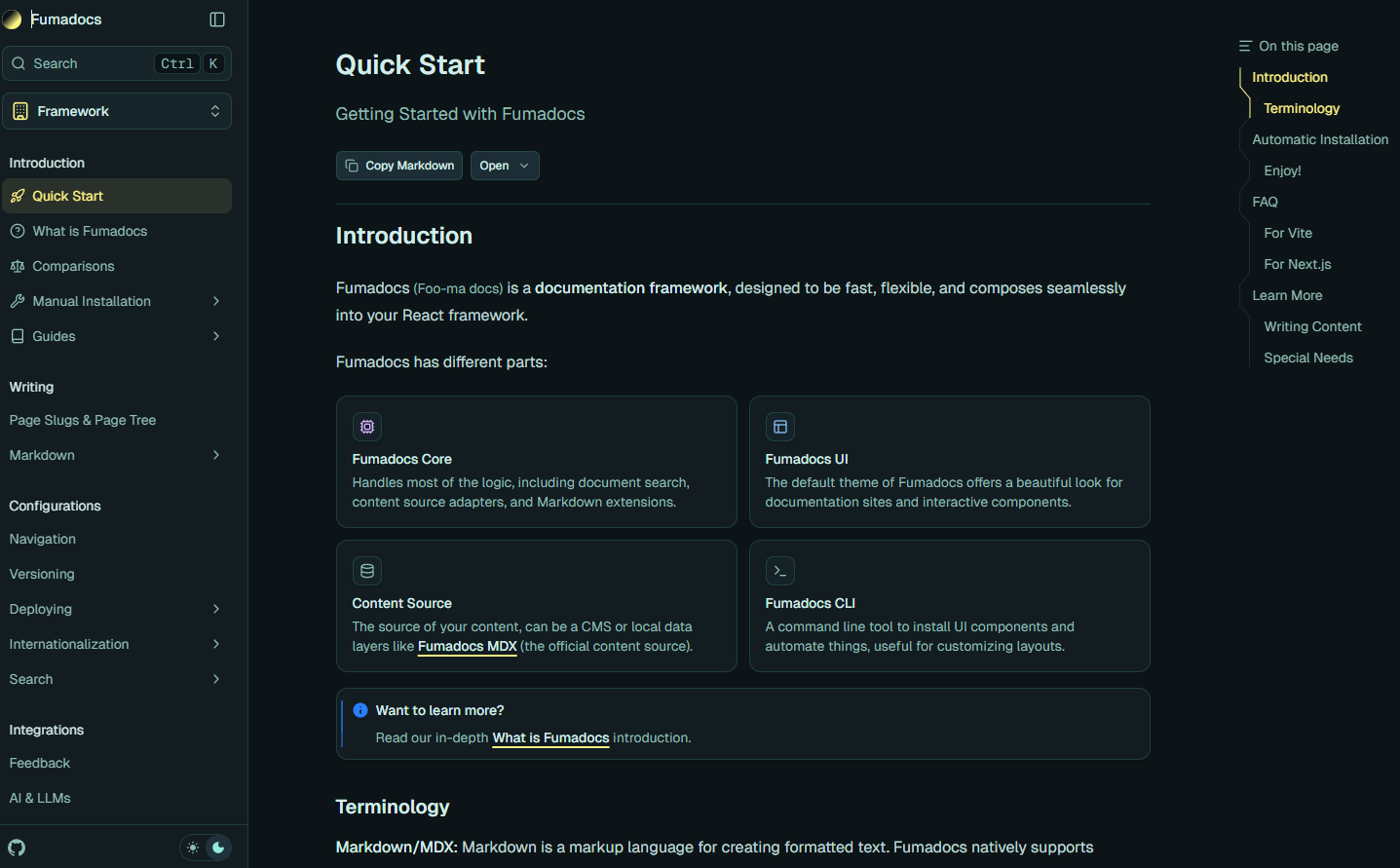This screenshot has width=1400, height=868.
Task: Click the Fumadocs CLI terminal icon
Action: coord(780,571)
